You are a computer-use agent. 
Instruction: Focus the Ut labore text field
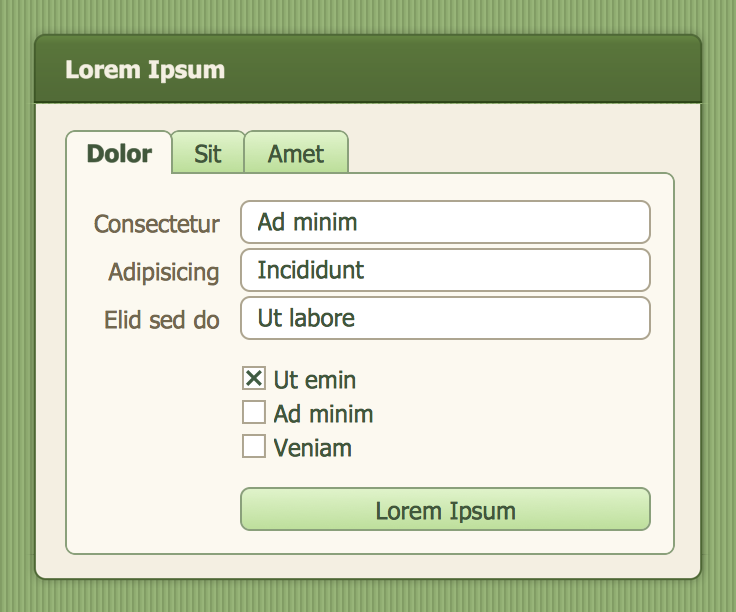tap(445, 318)
